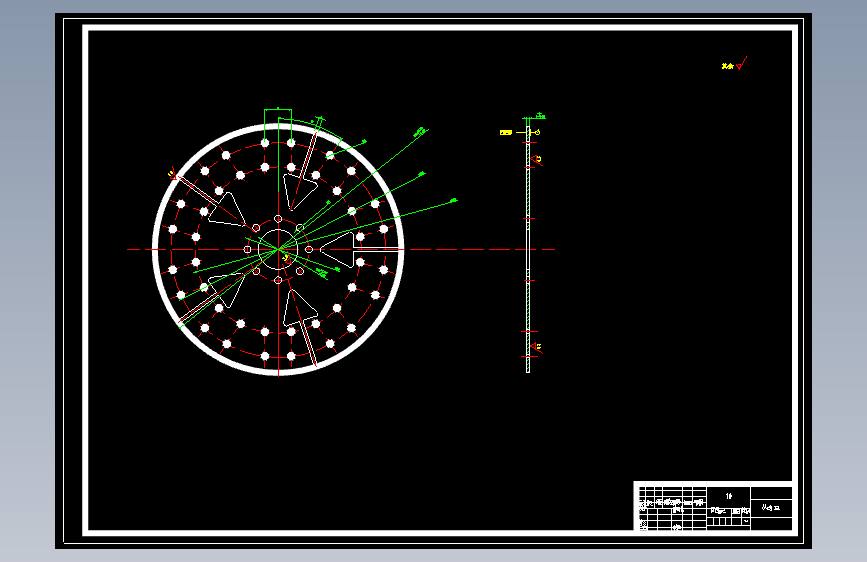Click the hatched side section view of the disc
Viewport: 867px width, 562px height.
528,249
